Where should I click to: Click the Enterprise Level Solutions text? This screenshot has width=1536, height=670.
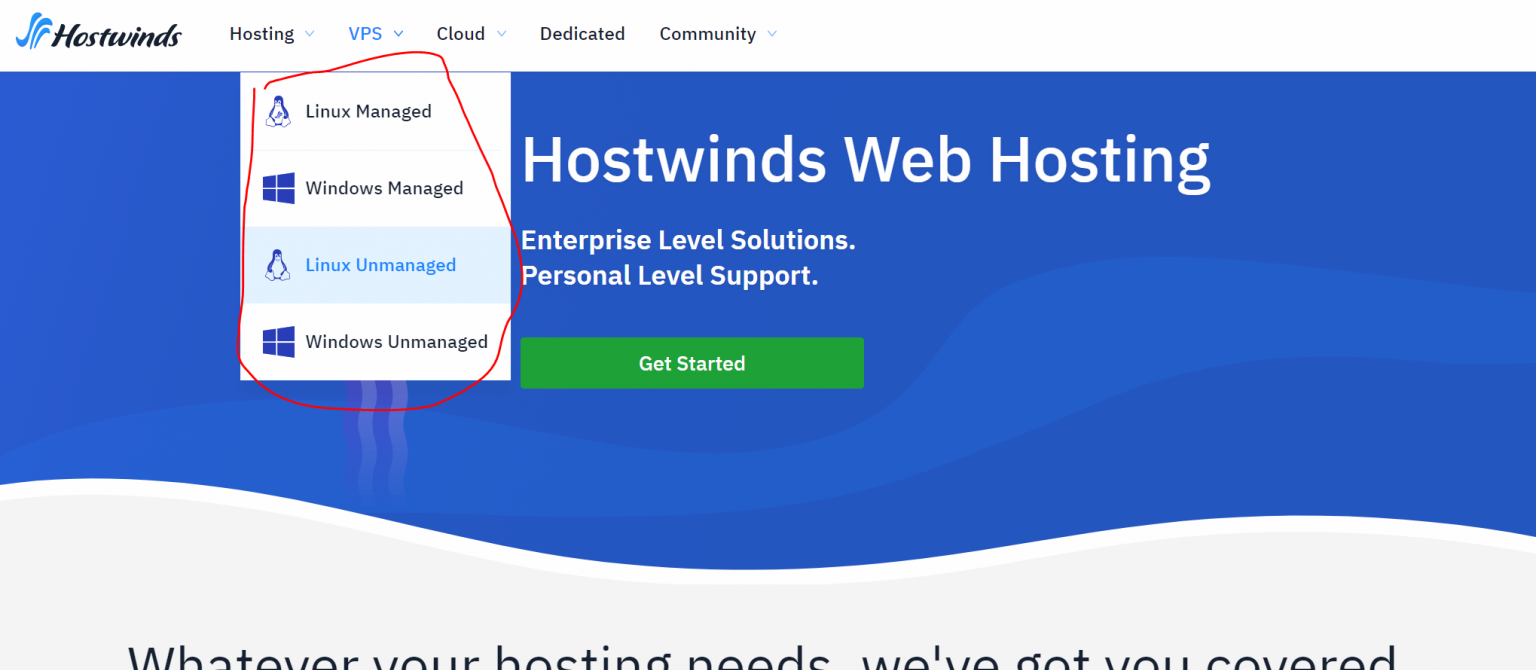[688, 240]
